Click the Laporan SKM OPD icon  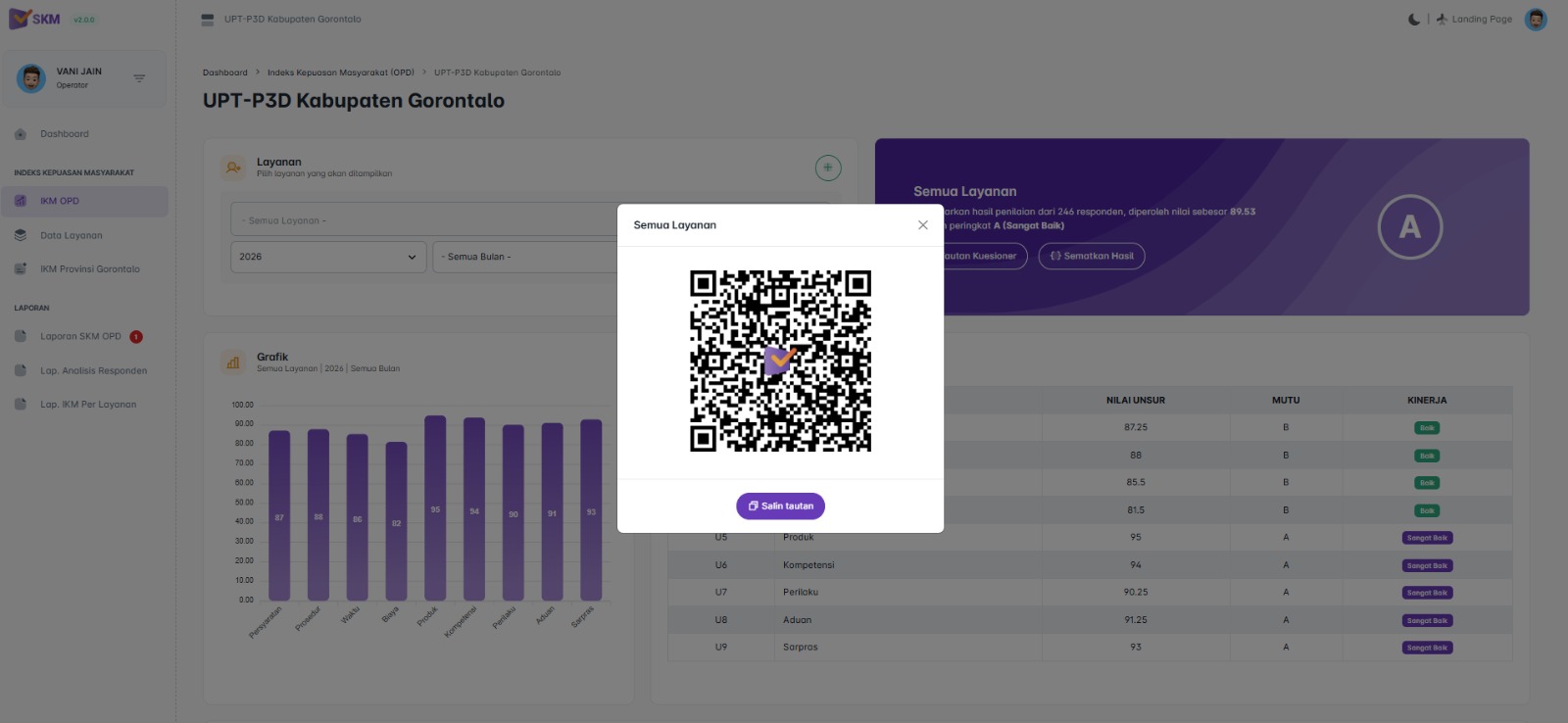click(21, 336)
